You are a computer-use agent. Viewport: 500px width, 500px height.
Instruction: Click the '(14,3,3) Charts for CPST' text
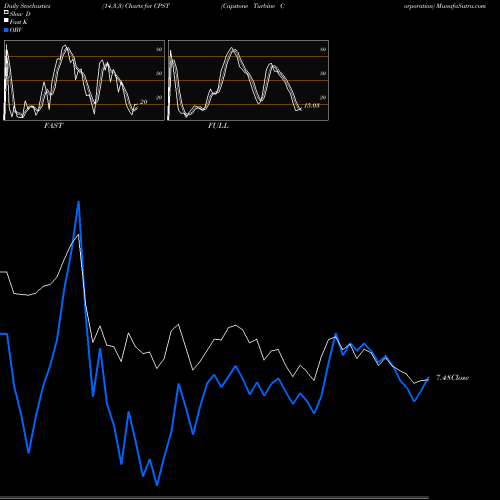pyautogui.click(x=136, y=6)
